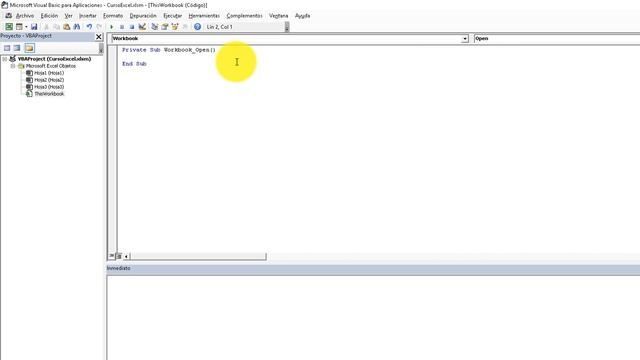Click the View Code icon in Project panel
This screenshot has height=360, width=640.
tap(7, 48)
